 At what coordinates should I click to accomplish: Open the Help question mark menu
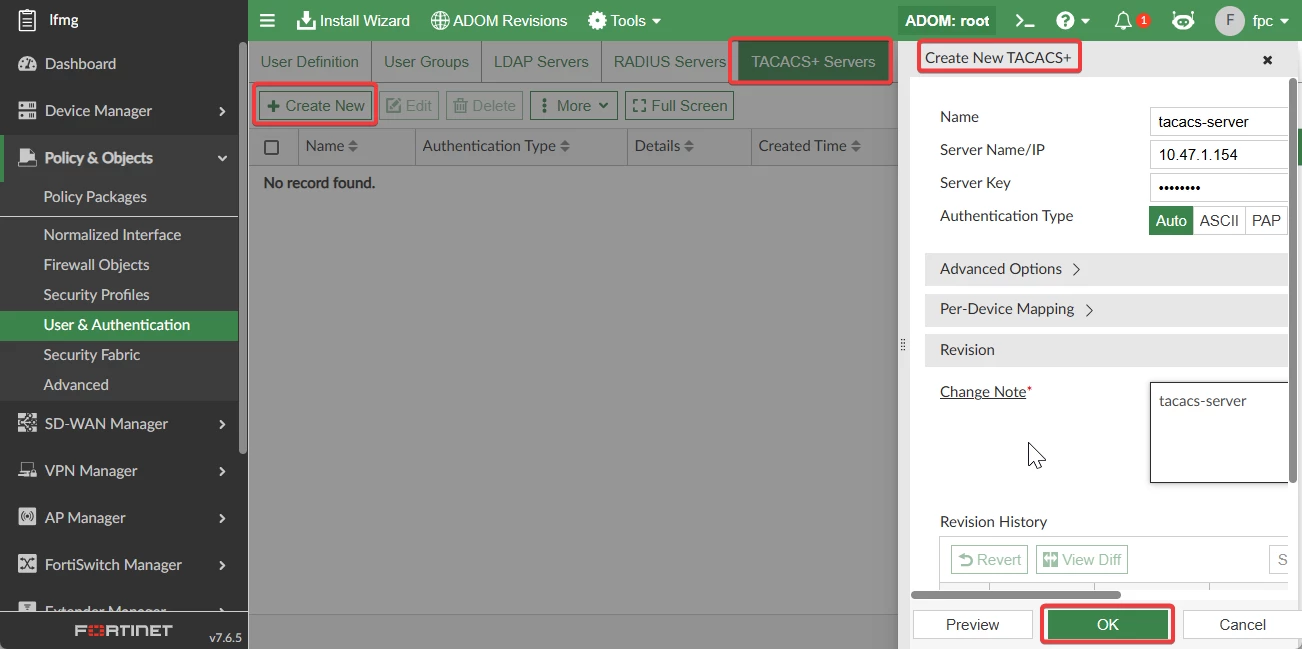click(x=1072, y=20)
